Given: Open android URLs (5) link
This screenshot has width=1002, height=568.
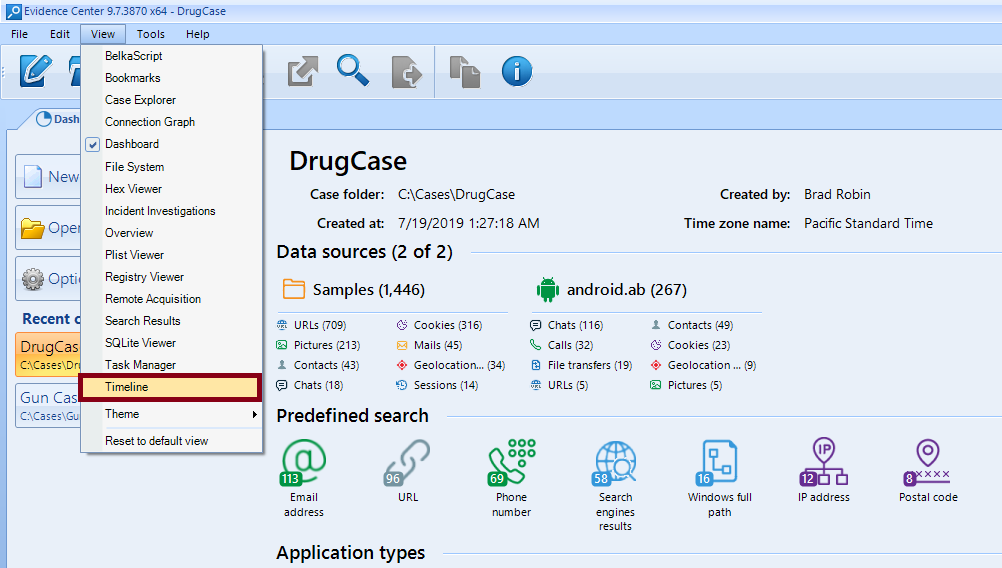Looking at the screenshot, I should [x=567, y=385].
